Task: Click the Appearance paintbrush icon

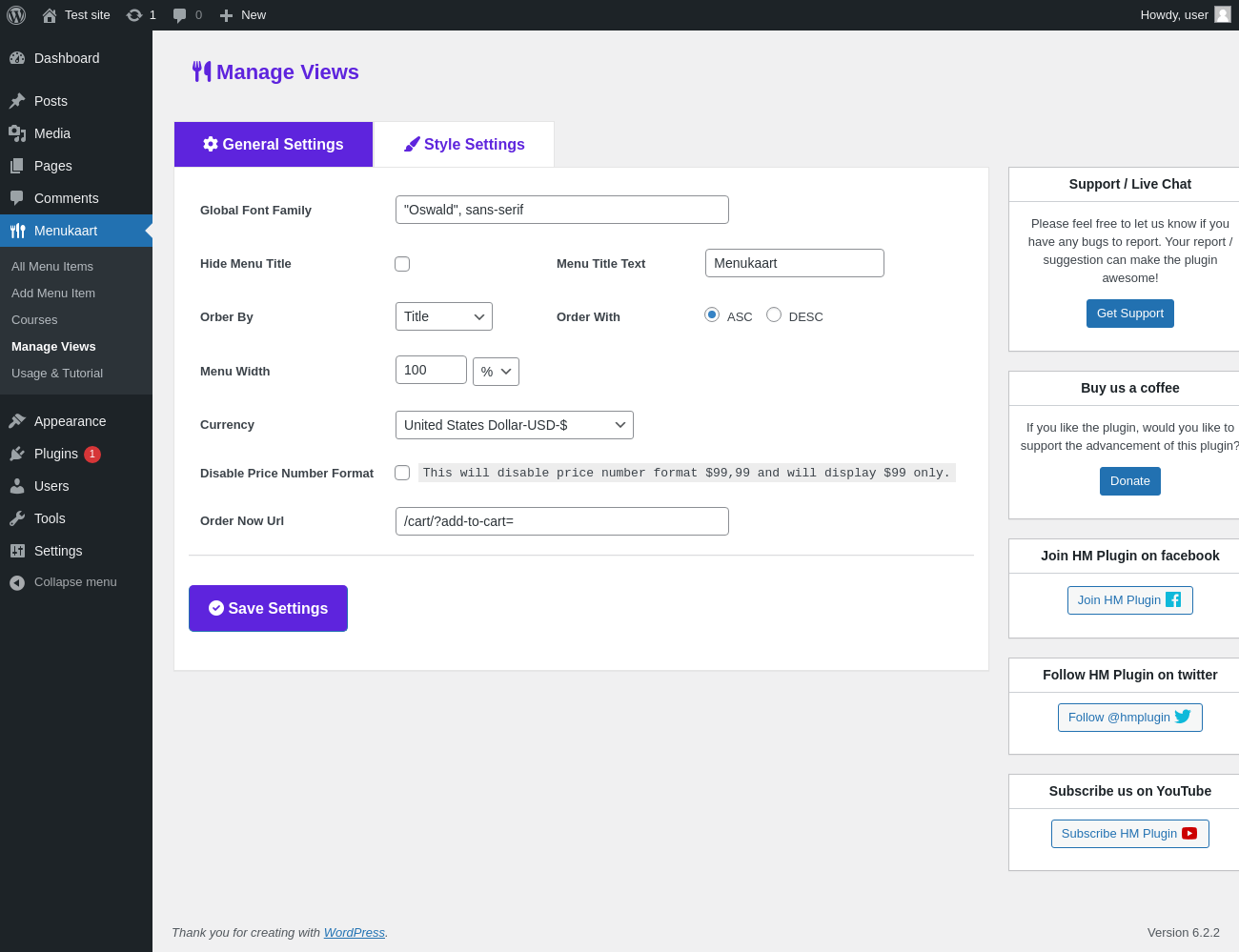Action: (x=17, y=421)
